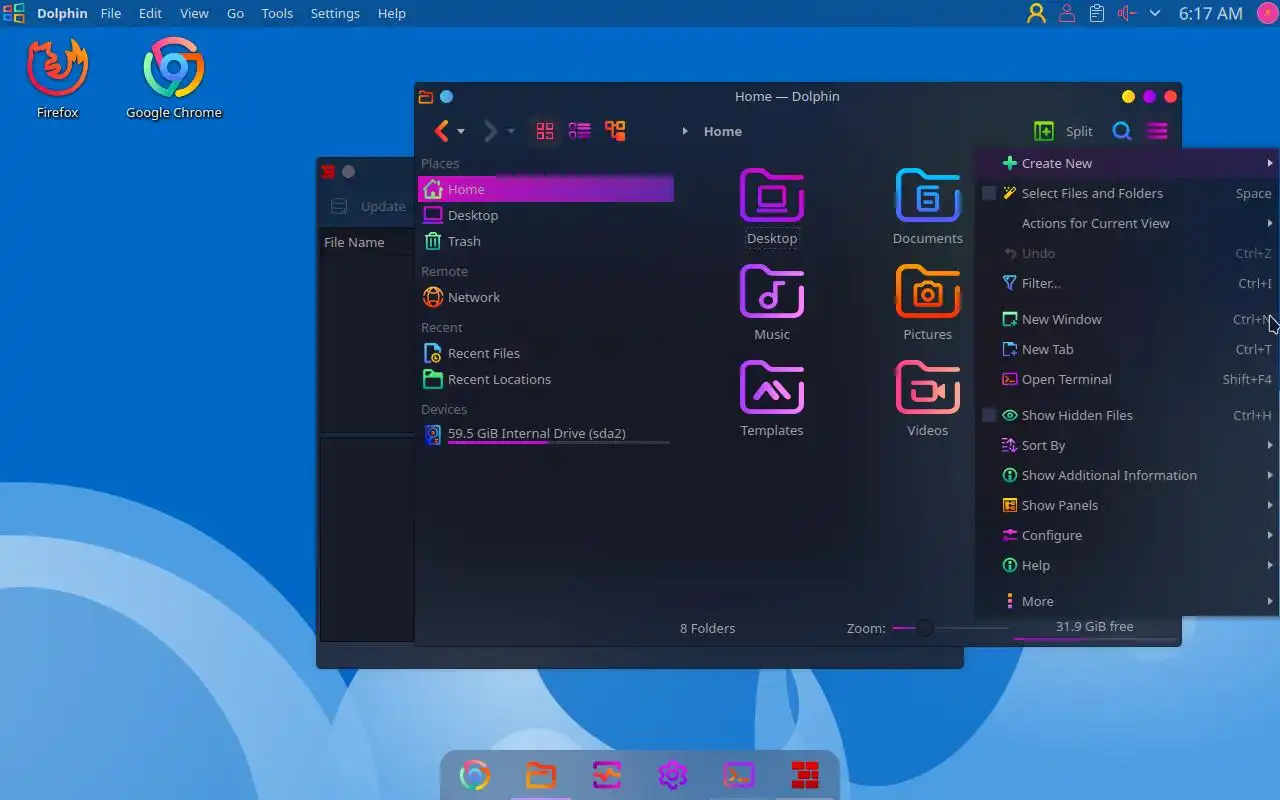
Task: Click the 6:17 AM clock
Action: tap(1210, 13)
